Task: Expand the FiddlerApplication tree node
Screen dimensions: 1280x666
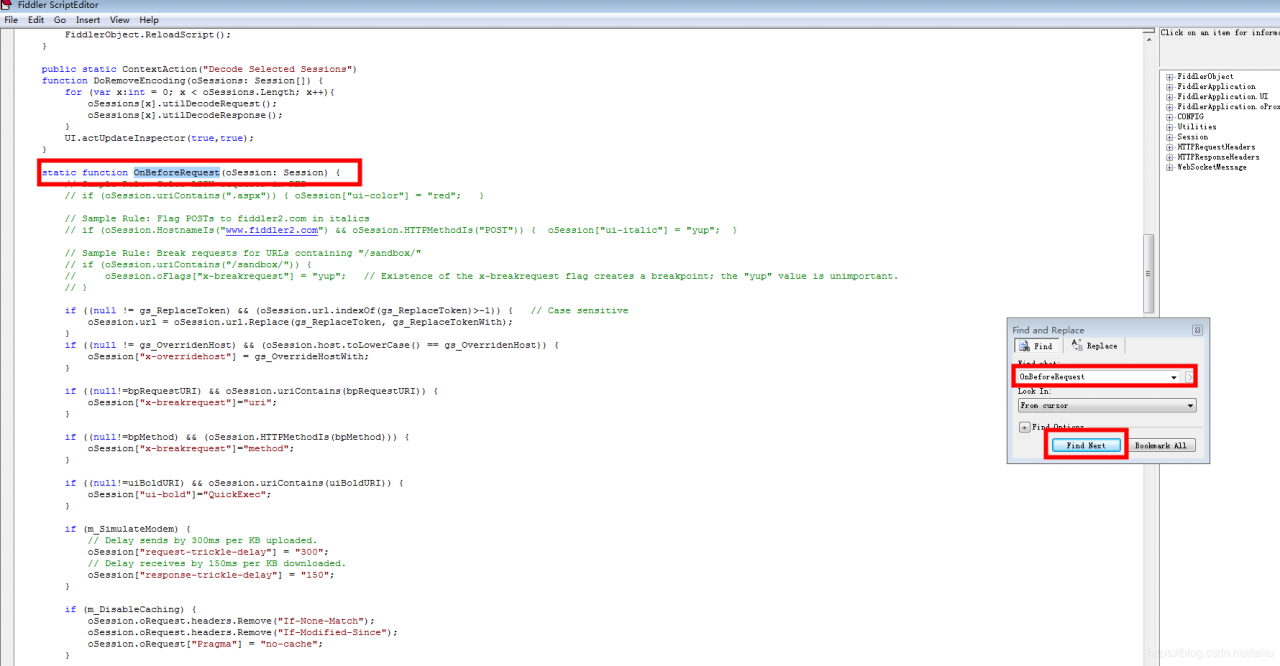Action: point(1170,87)
